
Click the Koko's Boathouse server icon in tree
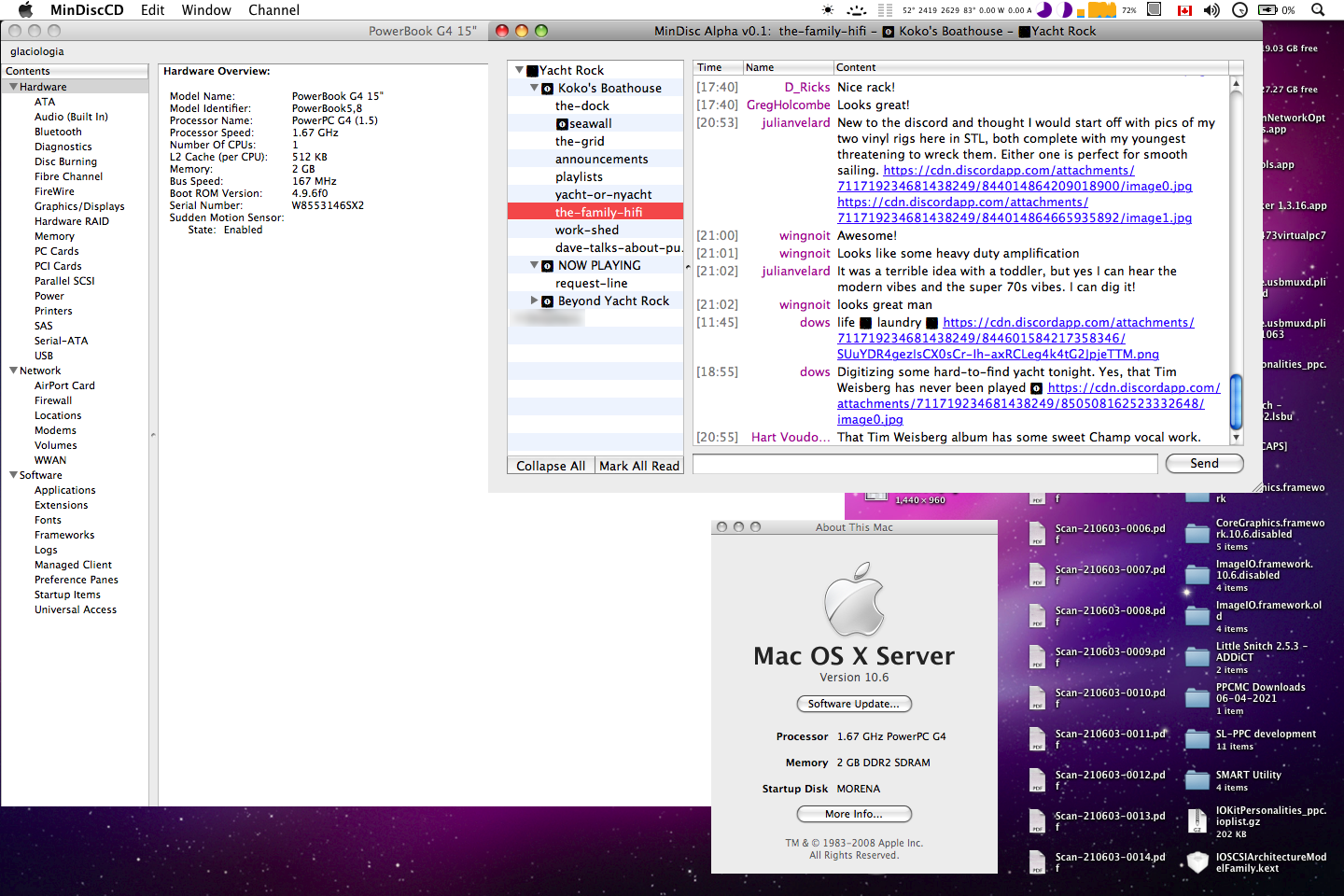pyautogui.click(x=548, y=89)
